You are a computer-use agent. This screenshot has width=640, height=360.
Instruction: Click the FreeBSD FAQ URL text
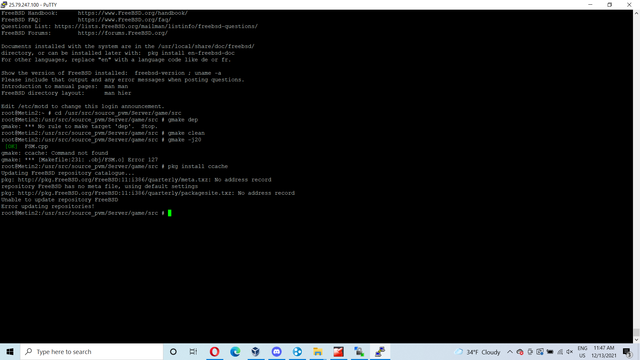point(124,20)
